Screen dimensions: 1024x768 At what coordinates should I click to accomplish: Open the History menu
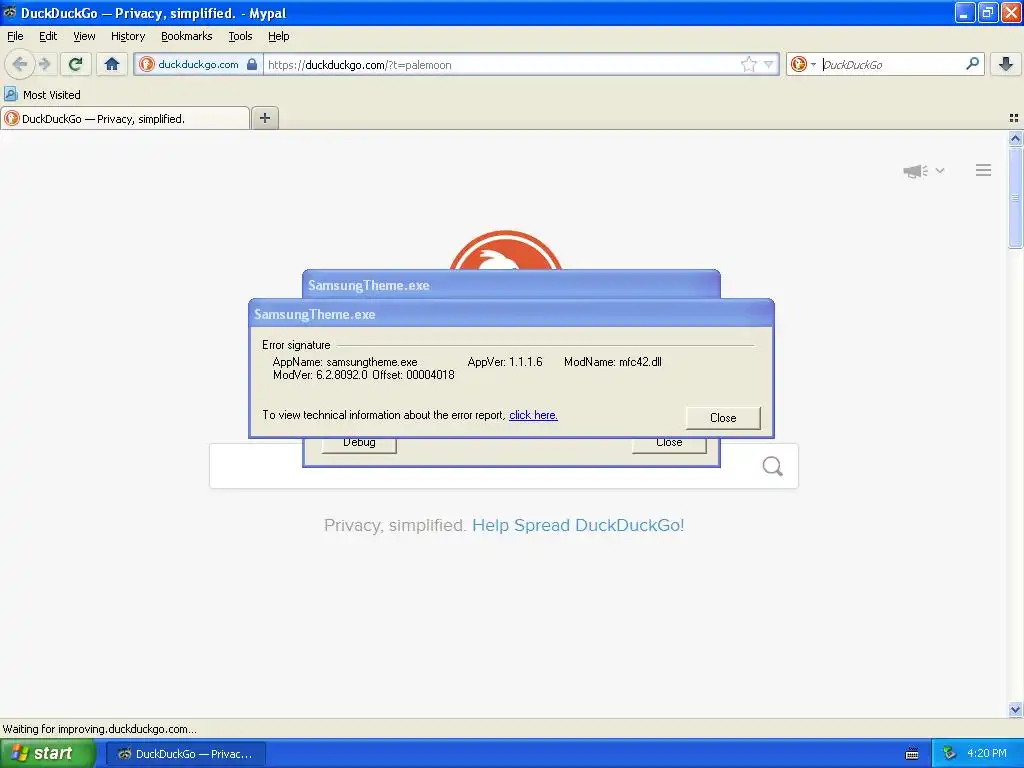point(128,36)
